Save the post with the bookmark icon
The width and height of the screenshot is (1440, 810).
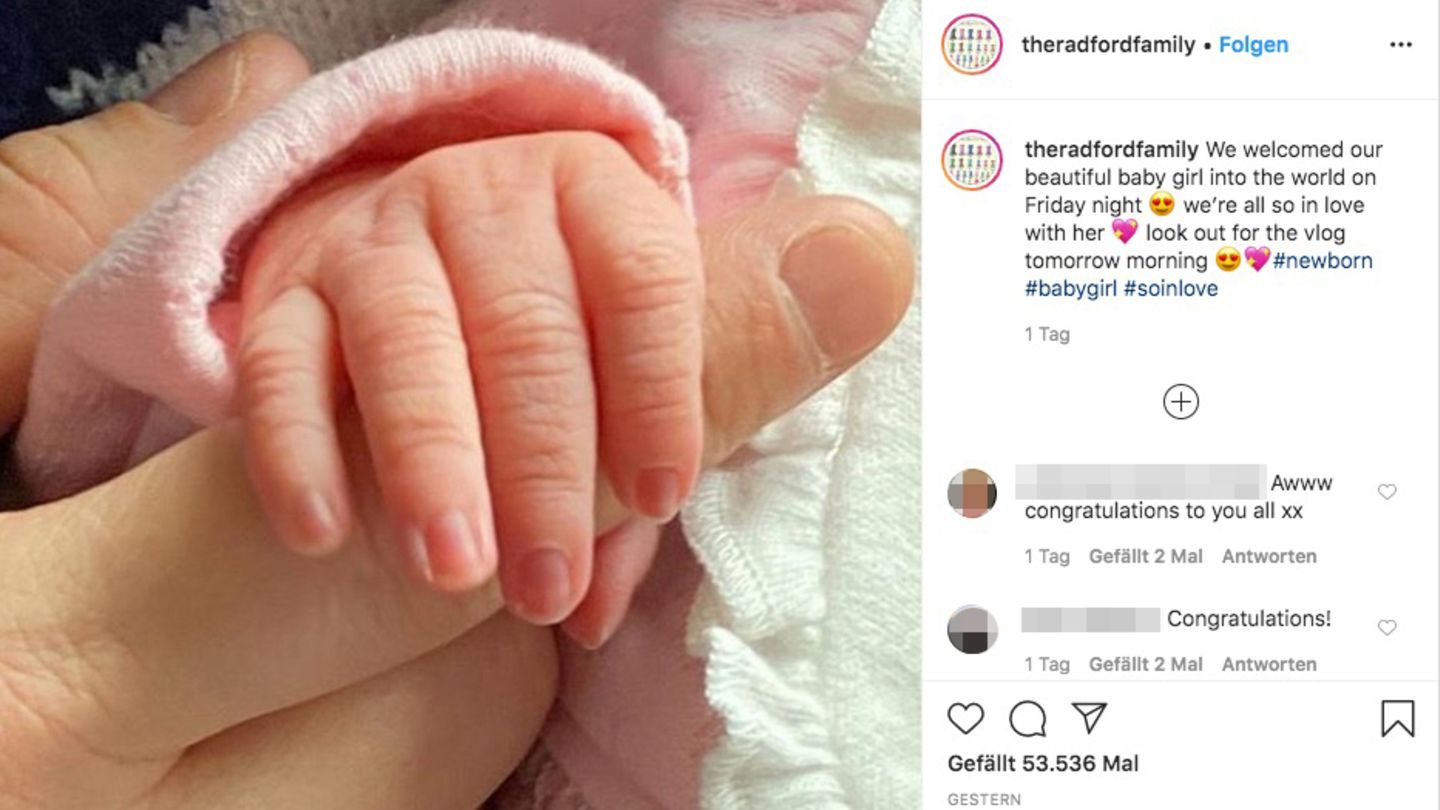[x=1398, y=718]
